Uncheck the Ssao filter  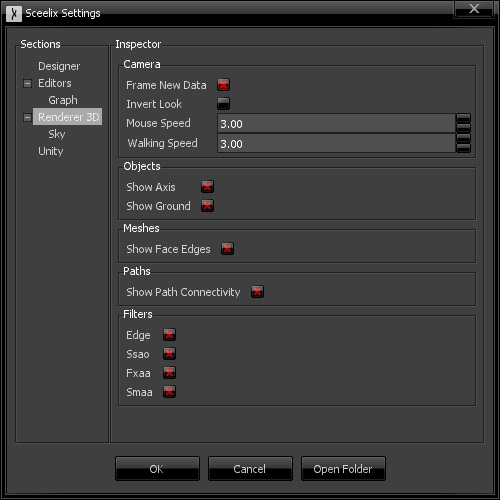tap(169, 354)
